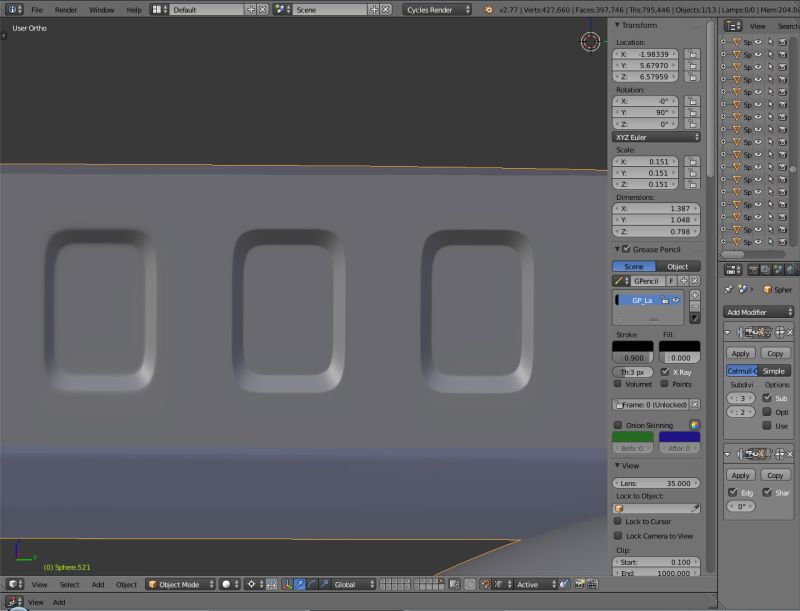Viewport: 800px width, 611px height.
Task: Toggle the Subsurf Sub option checkbox
Action: [768, 397]
